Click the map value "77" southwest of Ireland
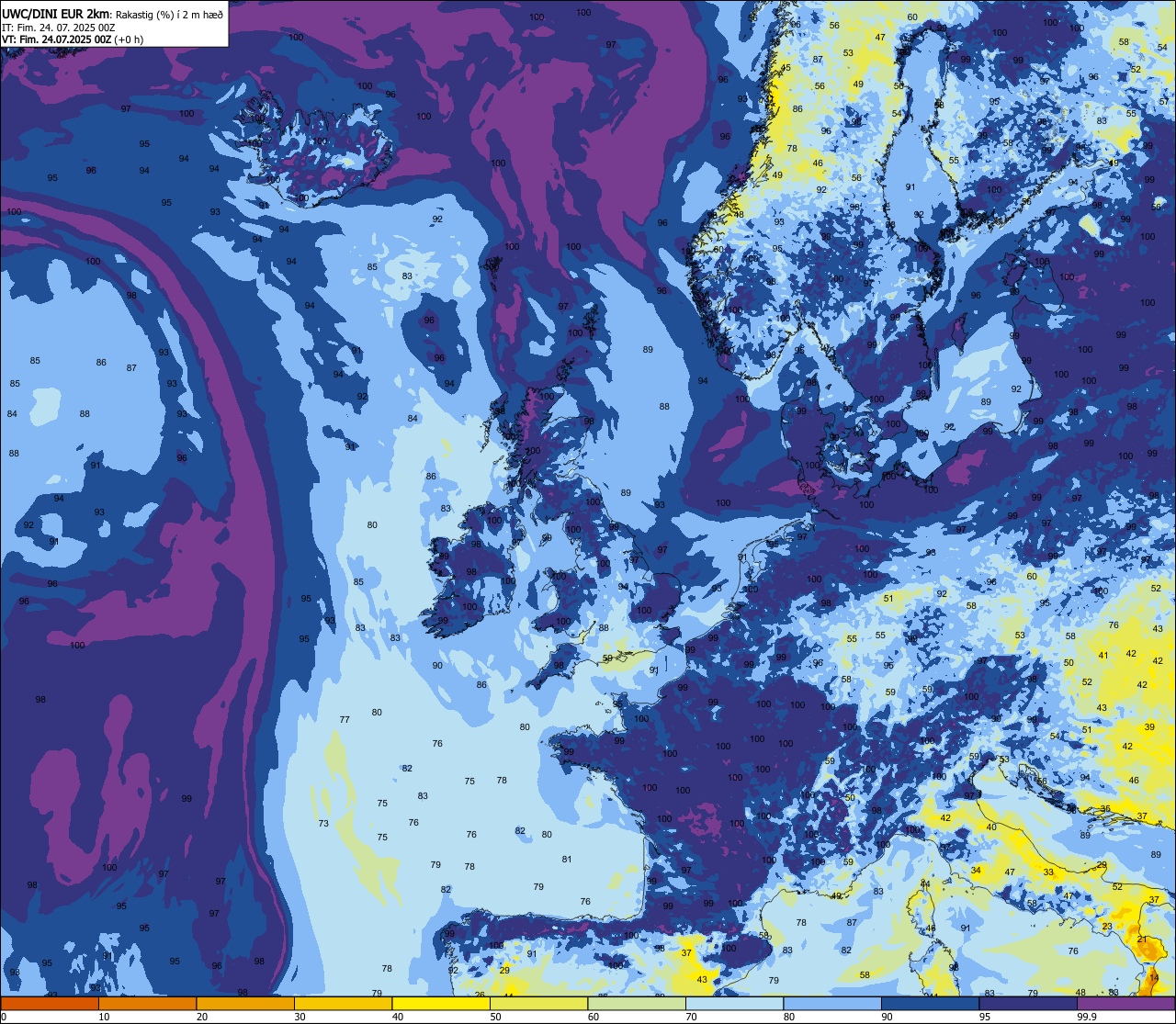Image resolution: width=1176 pixels, height=1024 pixels. (345, 720)
